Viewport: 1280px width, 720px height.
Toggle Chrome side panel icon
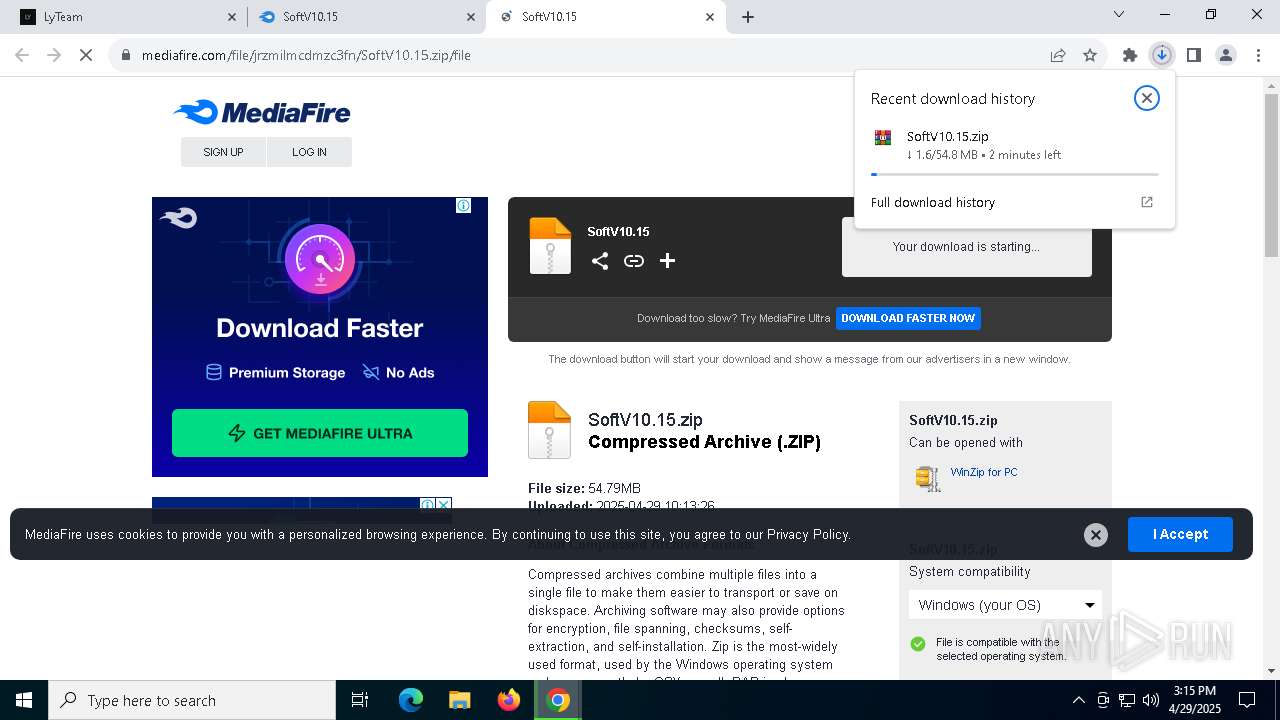pyautogui.click(x=1193, y=55)
